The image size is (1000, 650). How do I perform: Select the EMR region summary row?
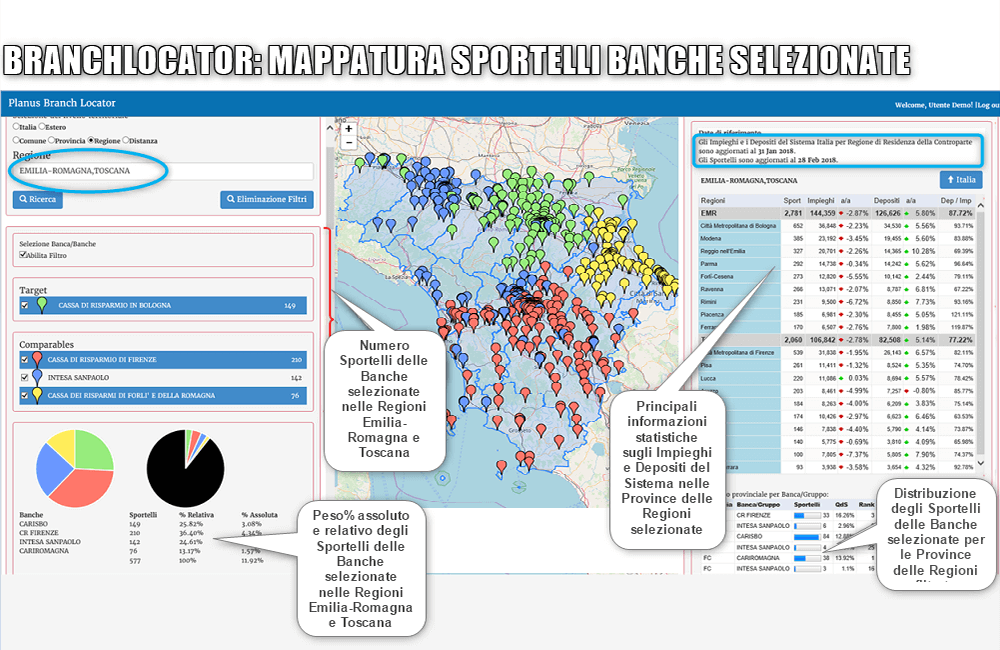pyautogui.click(x=837, y=213)
